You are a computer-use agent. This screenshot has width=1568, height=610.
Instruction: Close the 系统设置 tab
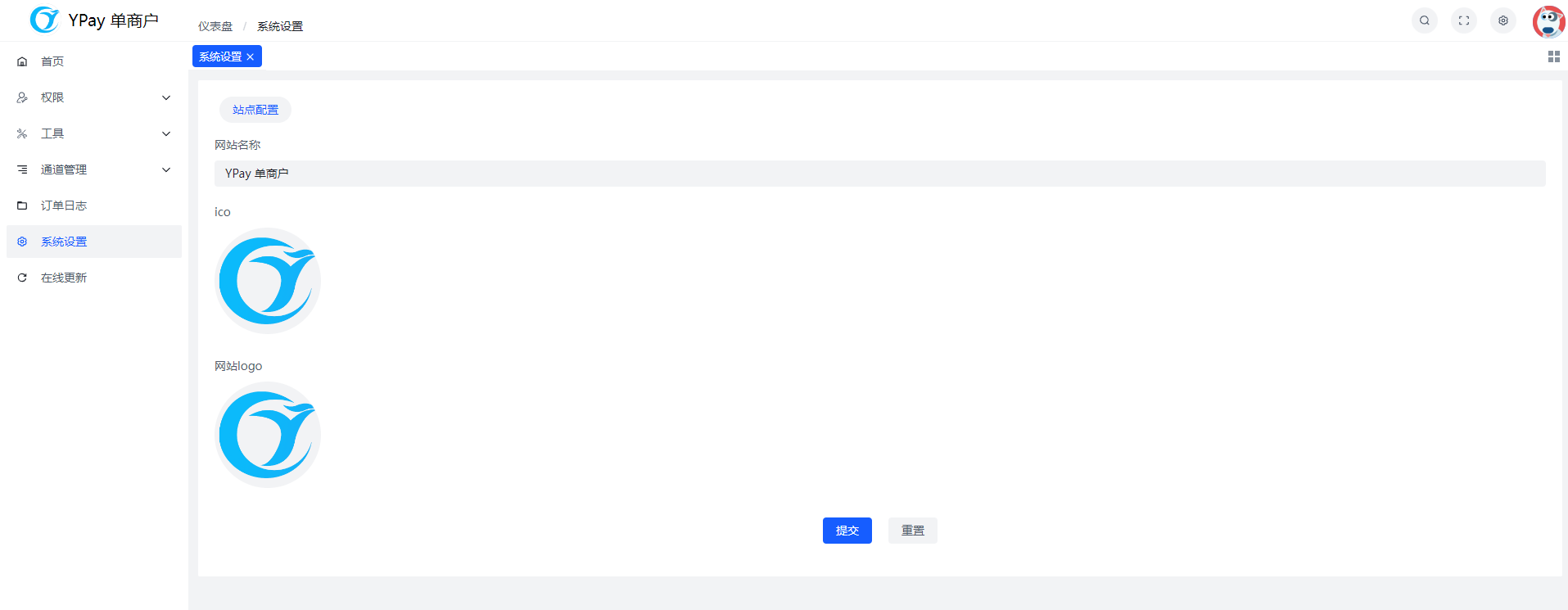(251, 56)
